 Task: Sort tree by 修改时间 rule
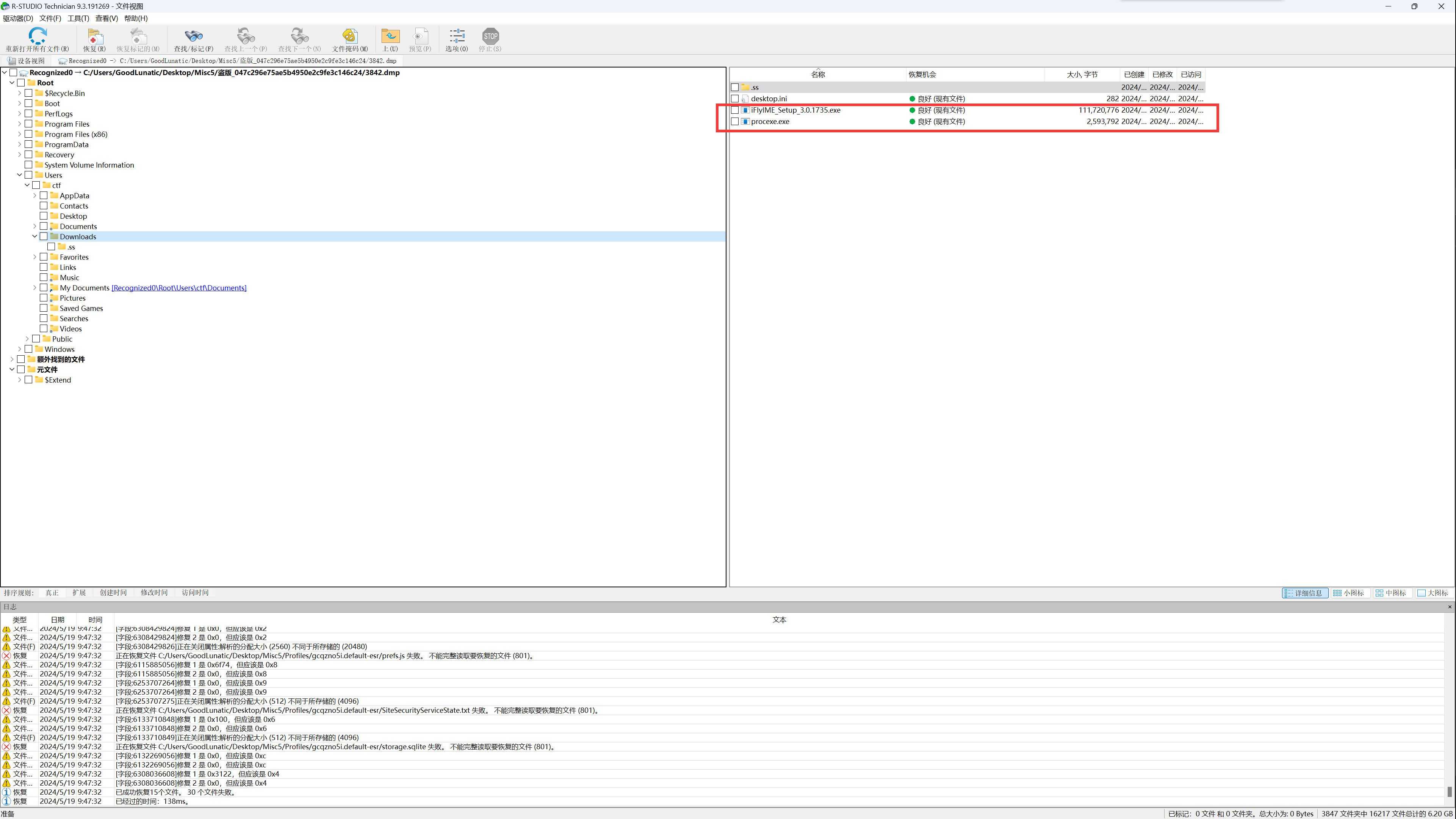(154, 593)
